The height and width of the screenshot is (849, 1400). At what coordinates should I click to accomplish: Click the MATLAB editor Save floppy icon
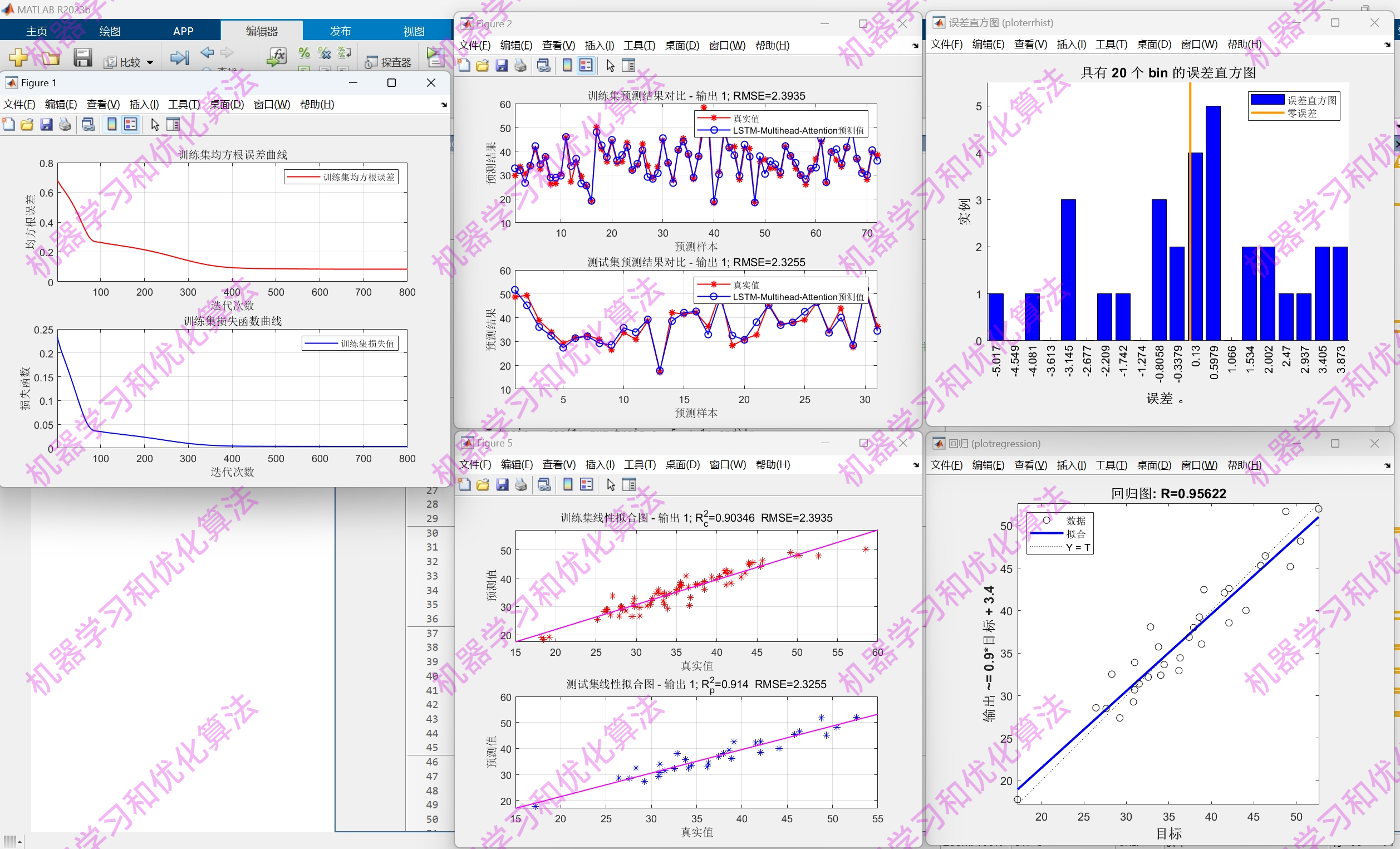(x=82, y=57)
